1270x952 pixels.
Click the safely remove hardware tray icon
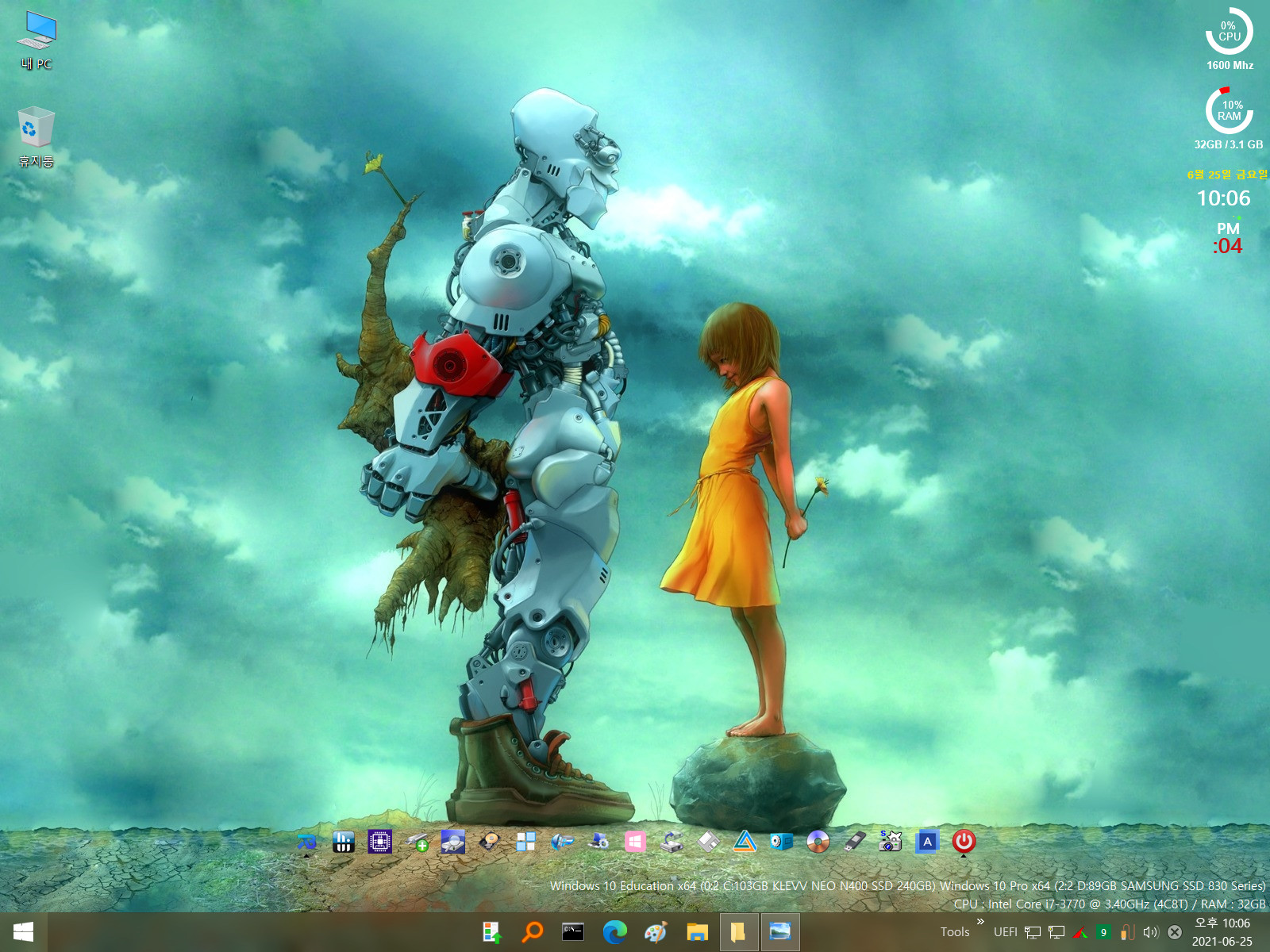[1127, 932]
